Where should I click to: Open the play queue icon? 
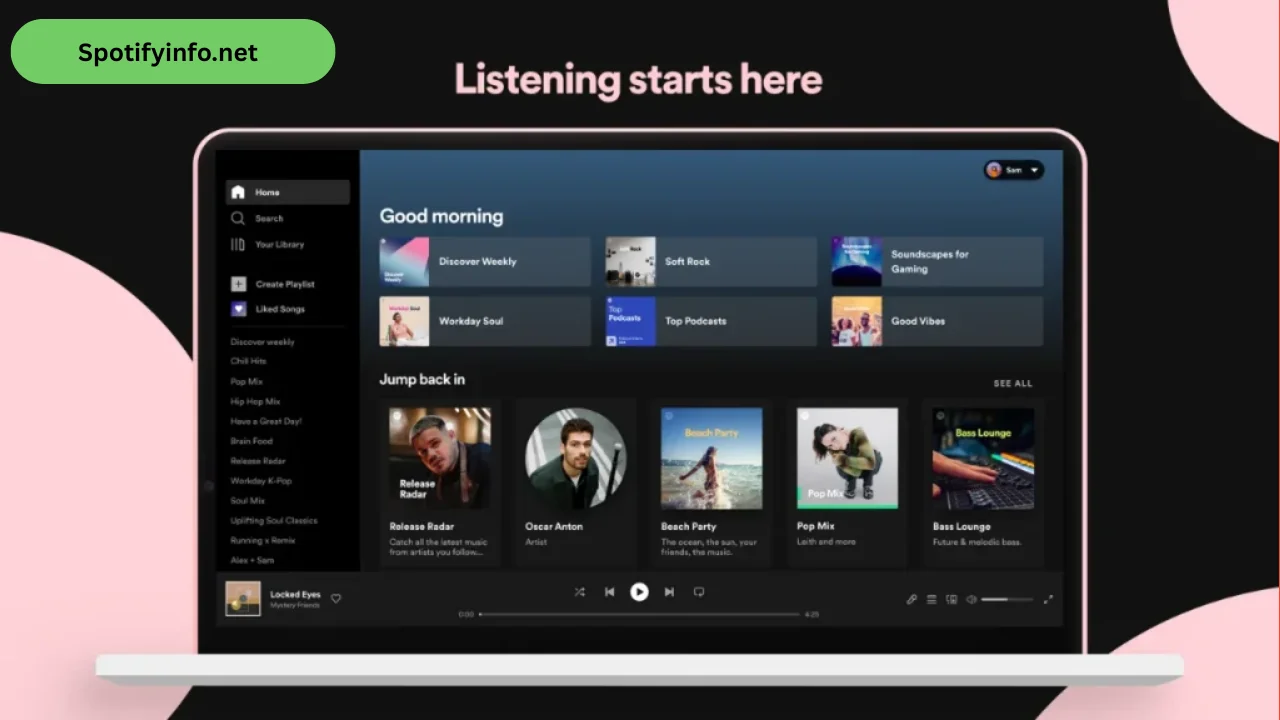(x=931, y=599)
